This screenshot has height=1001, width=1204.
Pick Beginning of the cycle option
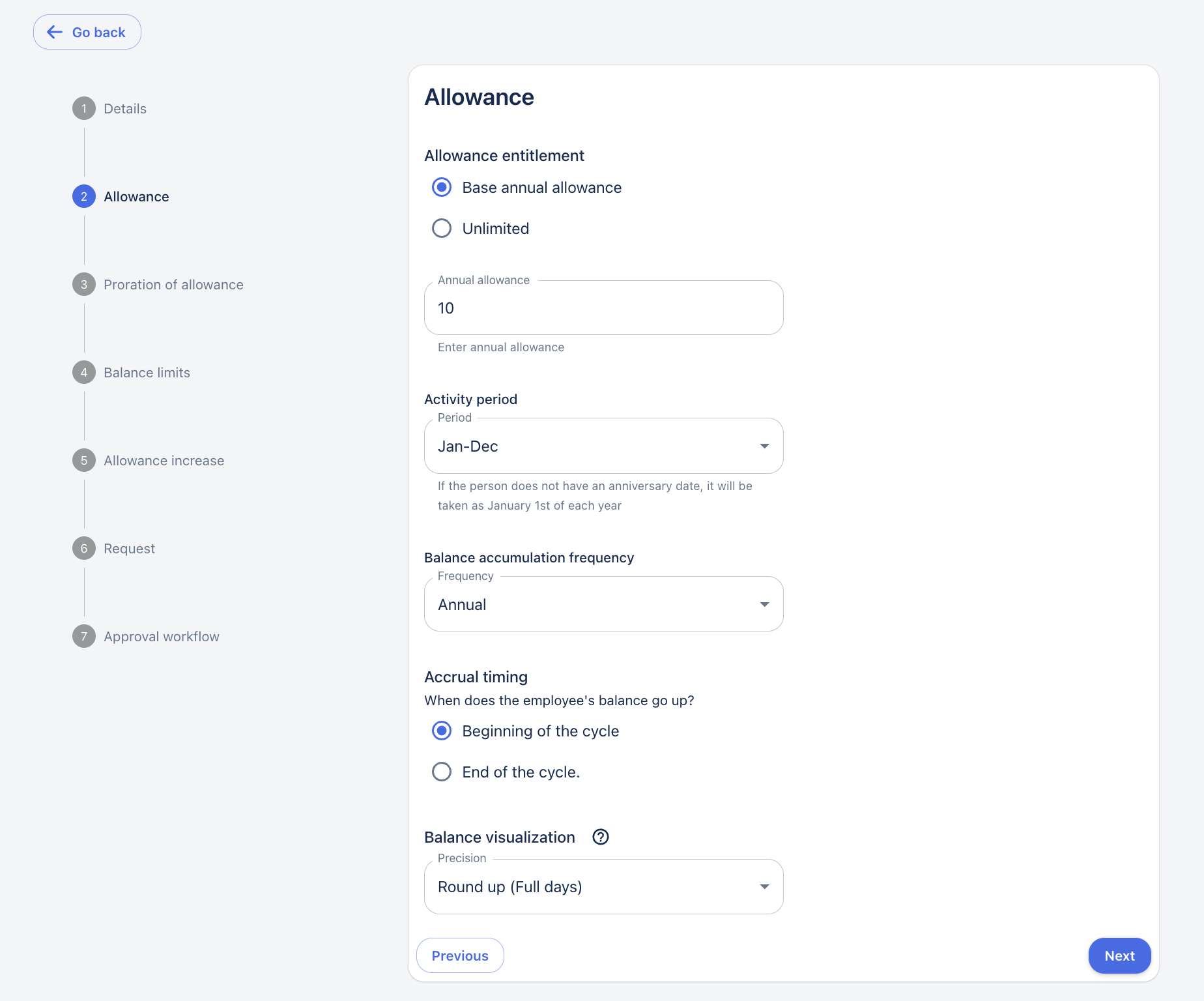point(442,731)
